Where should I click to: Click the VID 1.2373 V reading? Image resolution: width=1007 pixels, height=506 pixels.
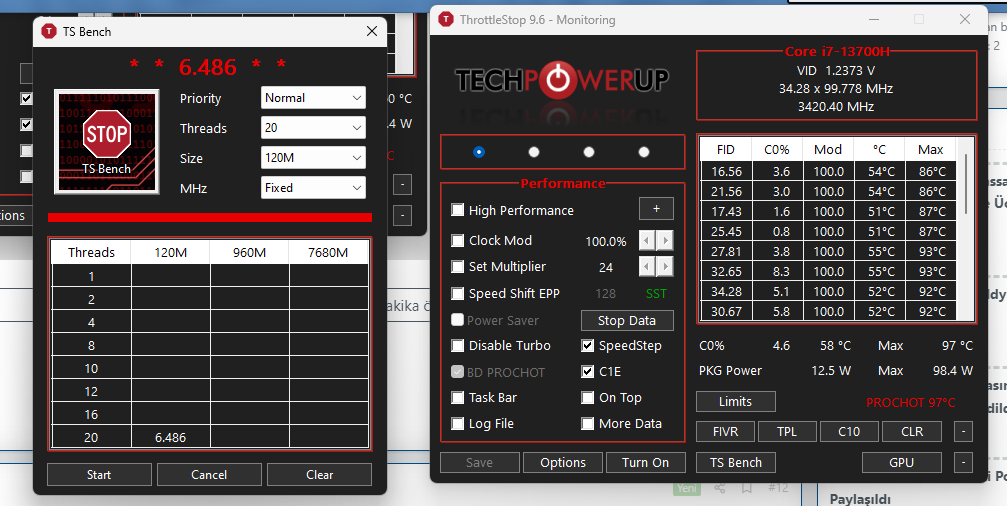[x=836, y=71]
